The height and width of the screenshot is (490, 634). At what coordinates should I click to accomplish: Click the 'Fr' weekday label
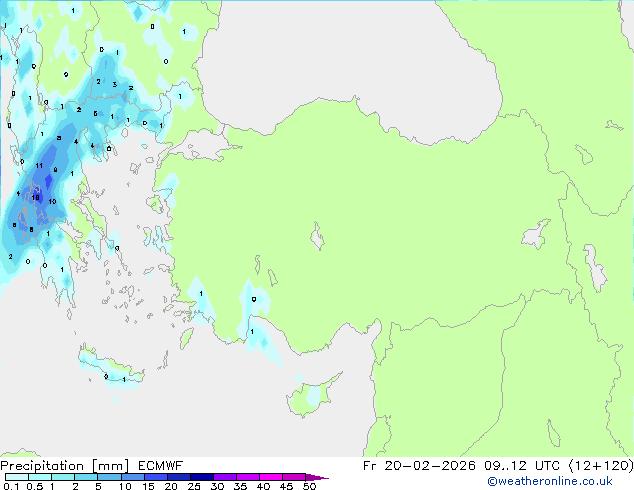(x=370, y=466)
